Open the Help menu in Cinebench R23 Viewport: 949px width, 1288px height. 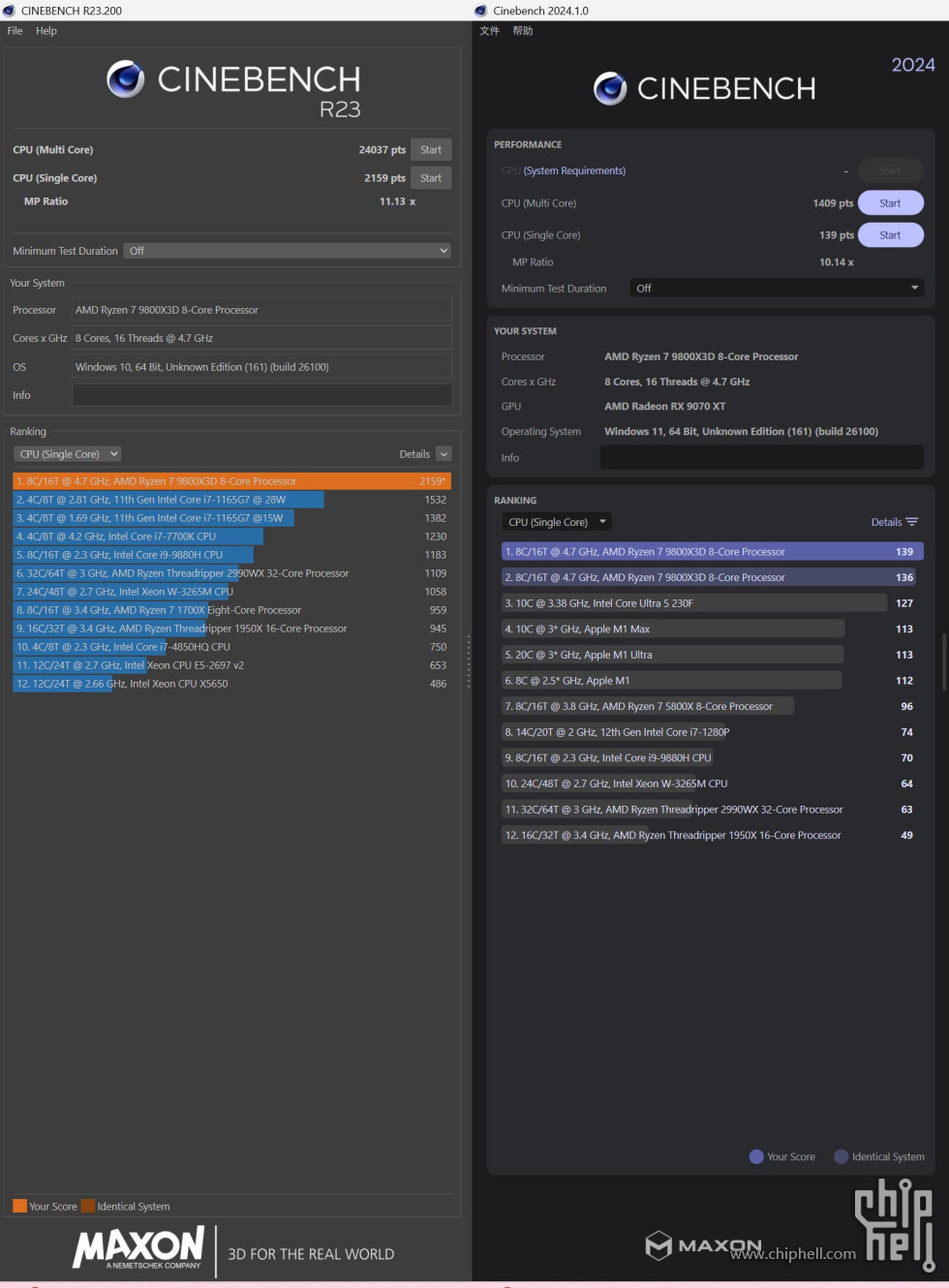click(46, 31)
